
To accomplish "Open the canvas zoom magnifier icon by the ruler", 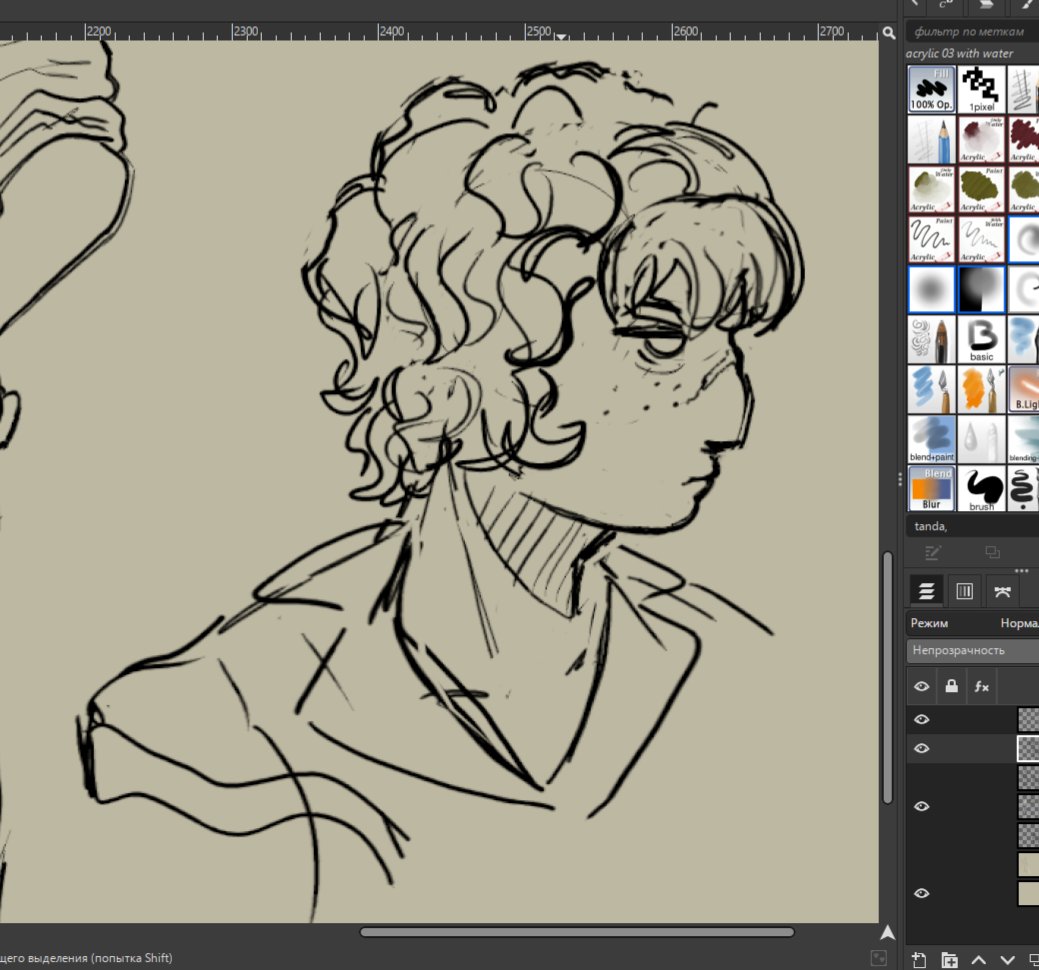I will [889, 32].
